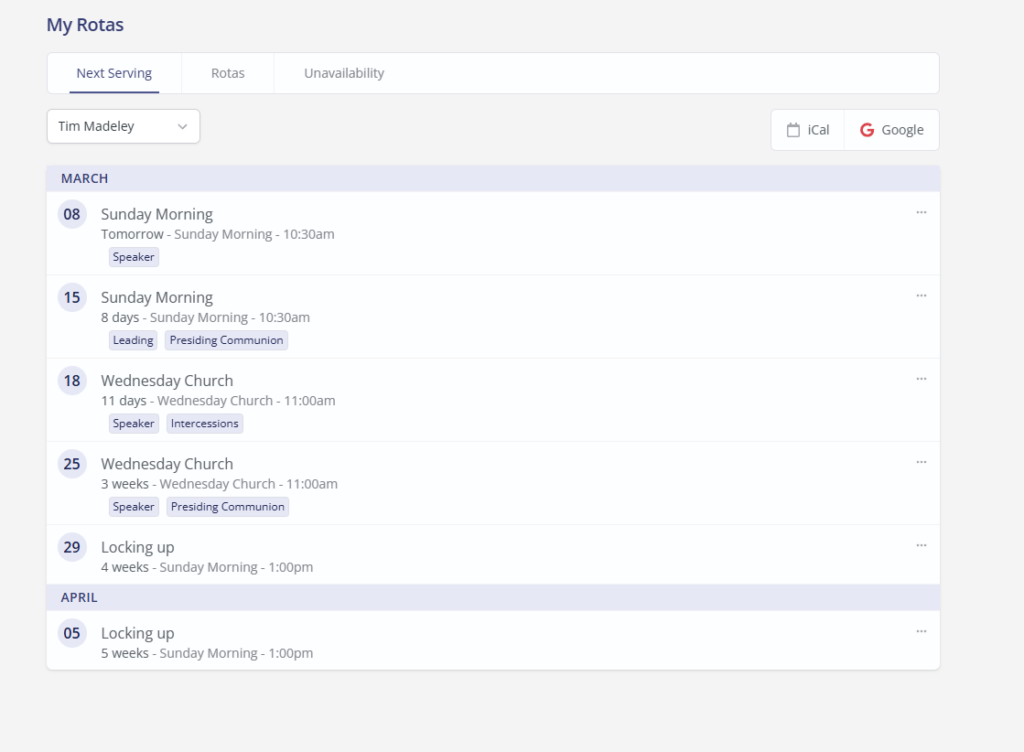Screen dimensions: 1024x752
Task: Select Intercessions tag on March 18
Action: (204, 423)
